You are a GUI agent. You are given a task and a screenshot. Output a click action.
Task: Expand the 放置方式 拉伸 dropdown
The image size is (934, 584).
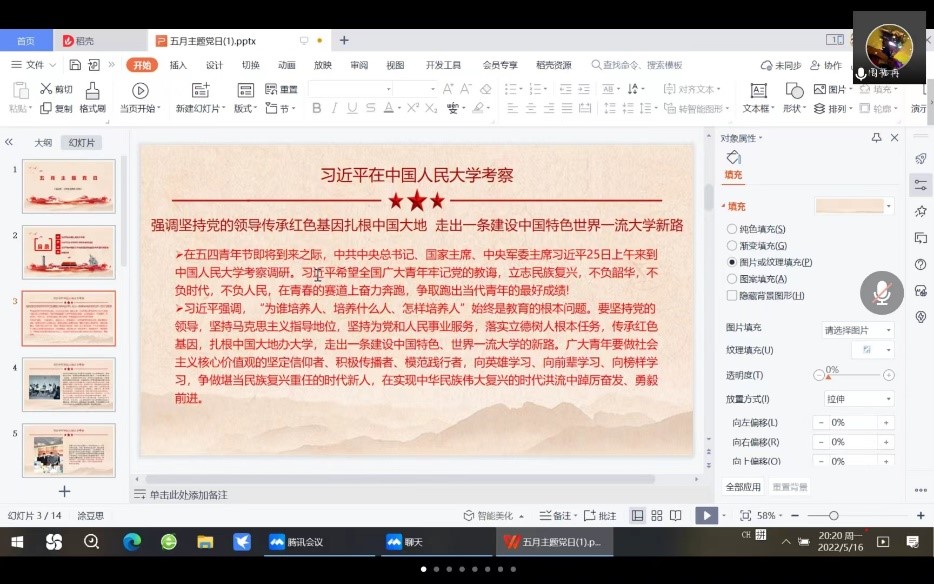pos(857,398)
